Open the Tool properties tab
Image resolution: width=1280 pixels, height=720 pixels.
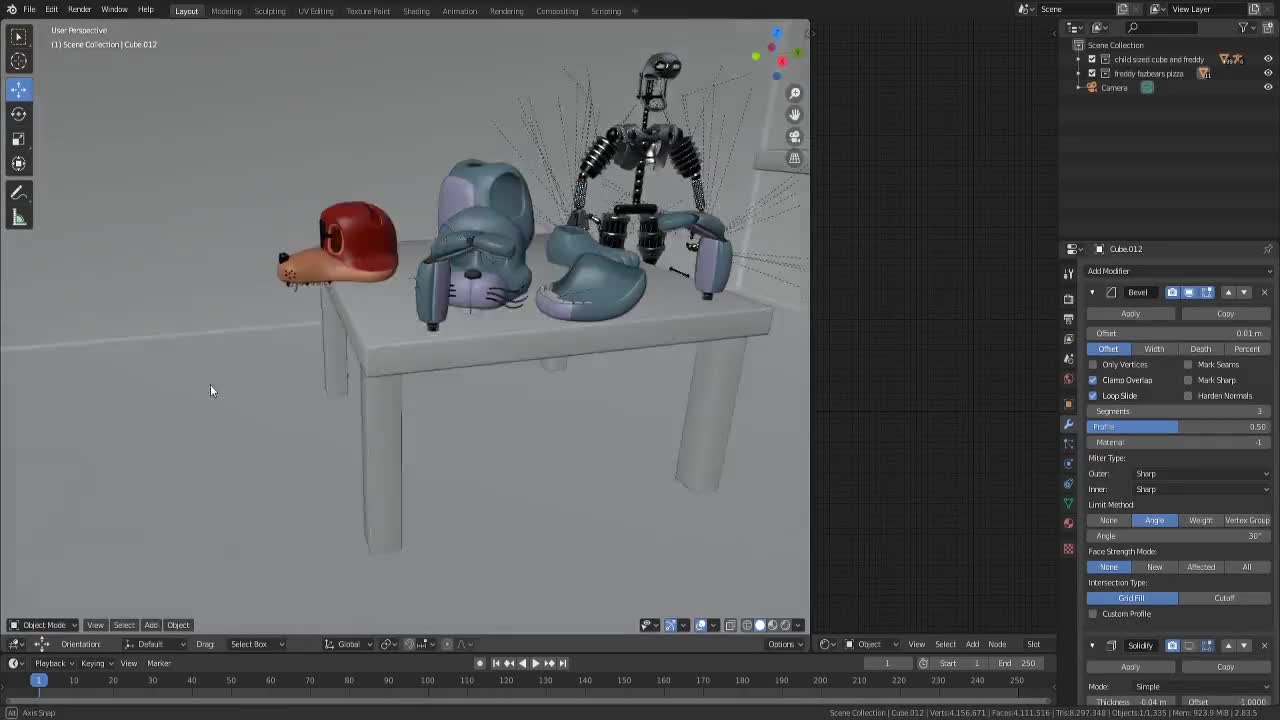point(1068,274)
